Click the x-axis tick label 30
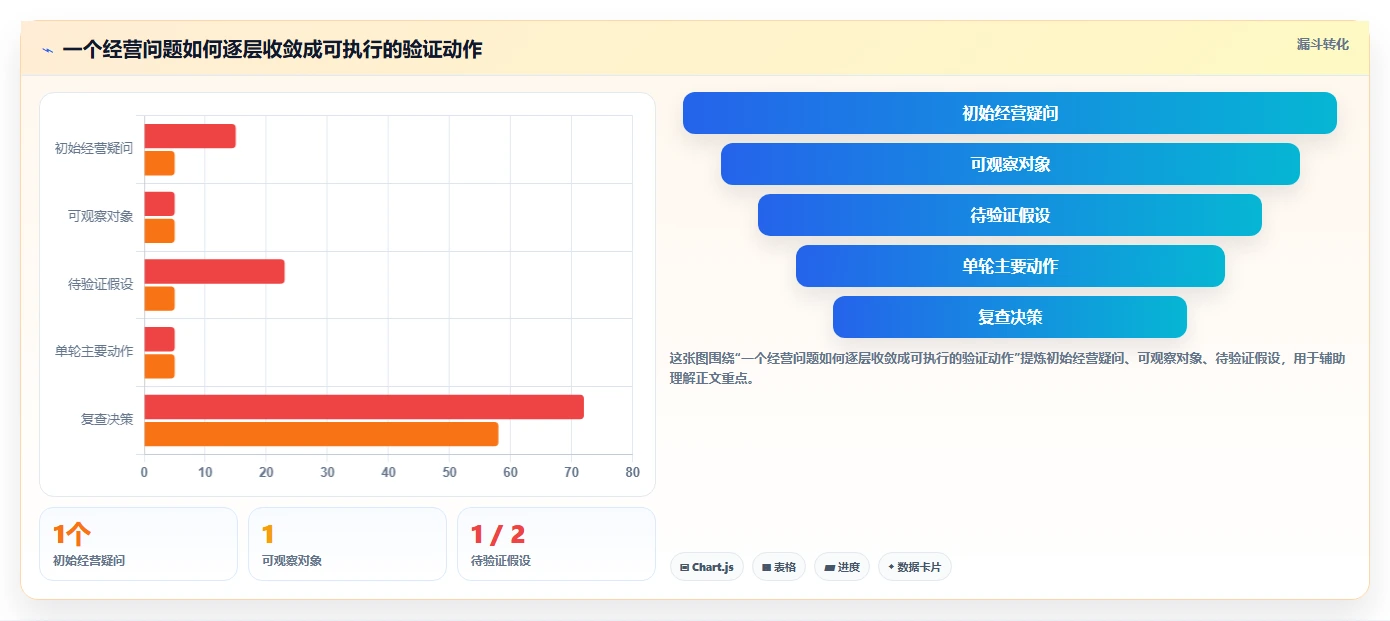Image resolution: width=1390 pixels, height=621 pixels. 327,472
